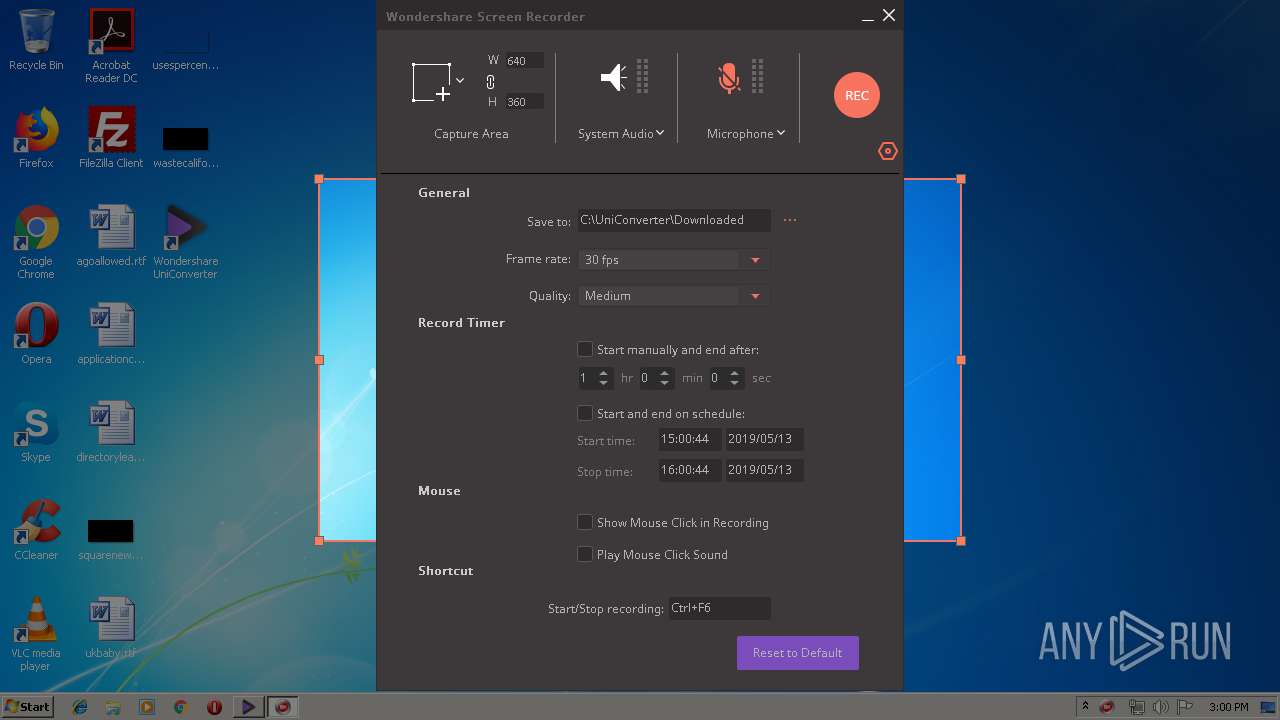
Task: Open Google Chrome desktop icon
Action: pos(36,243)
